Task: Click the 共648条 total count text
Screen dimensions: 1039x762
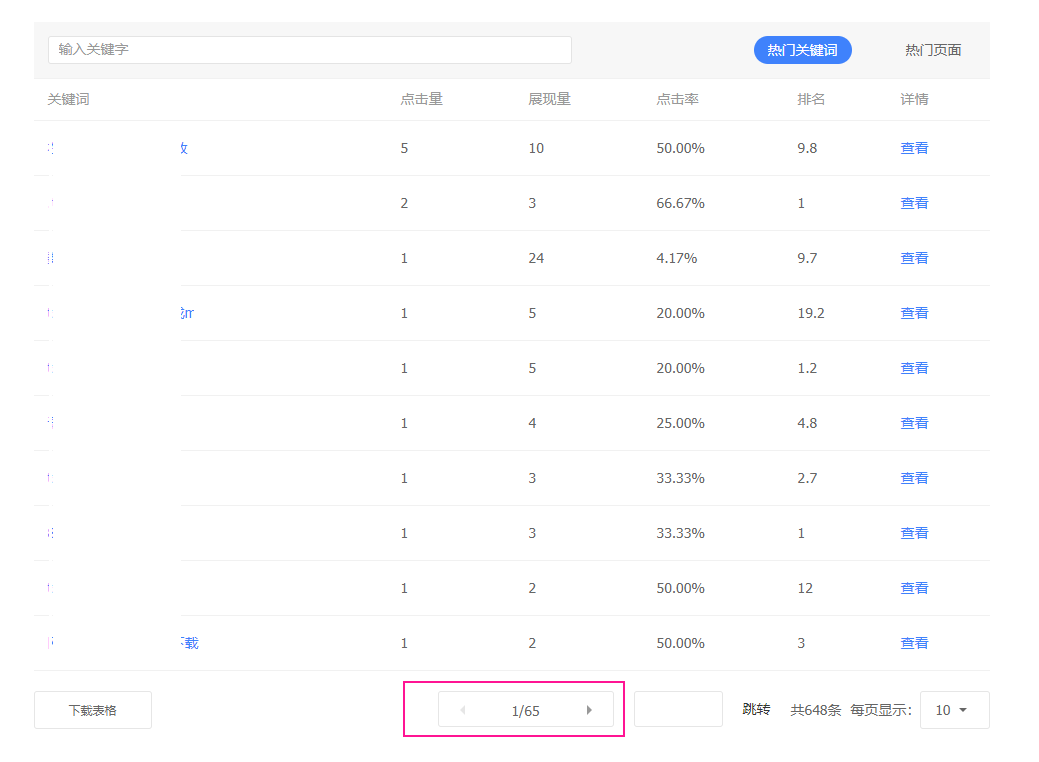Action: [x=816, y=710]
